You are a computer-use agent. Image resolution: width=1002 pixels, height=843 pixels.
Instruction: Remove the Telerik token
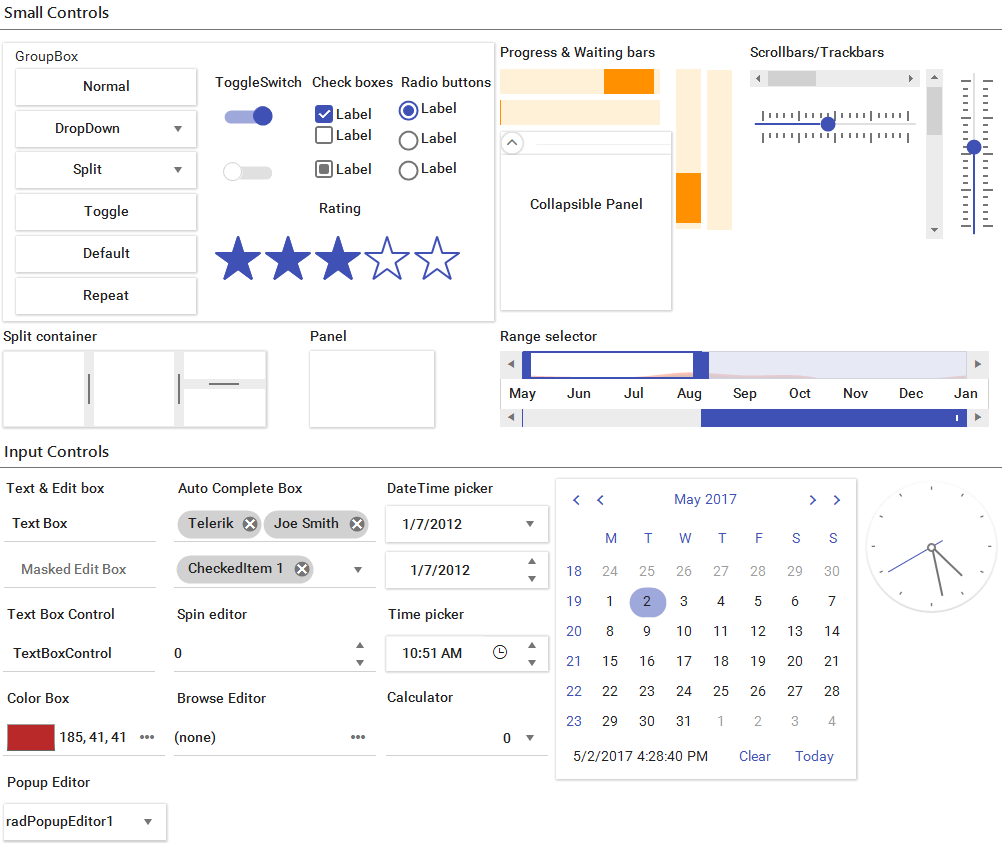[x=250, y=524]
